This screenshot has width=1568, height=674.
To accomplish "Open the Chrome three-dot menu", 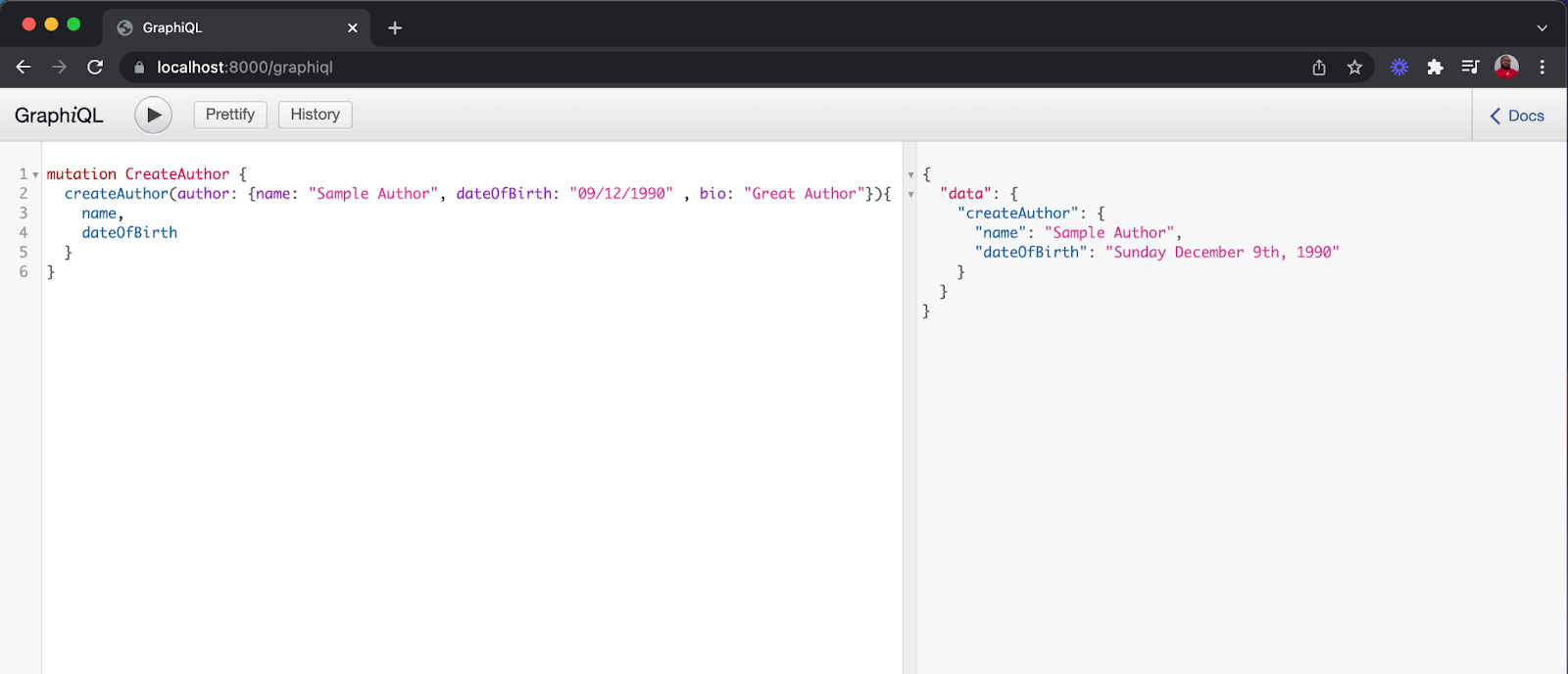I will pyautogui.click(x=1543, y=67).
